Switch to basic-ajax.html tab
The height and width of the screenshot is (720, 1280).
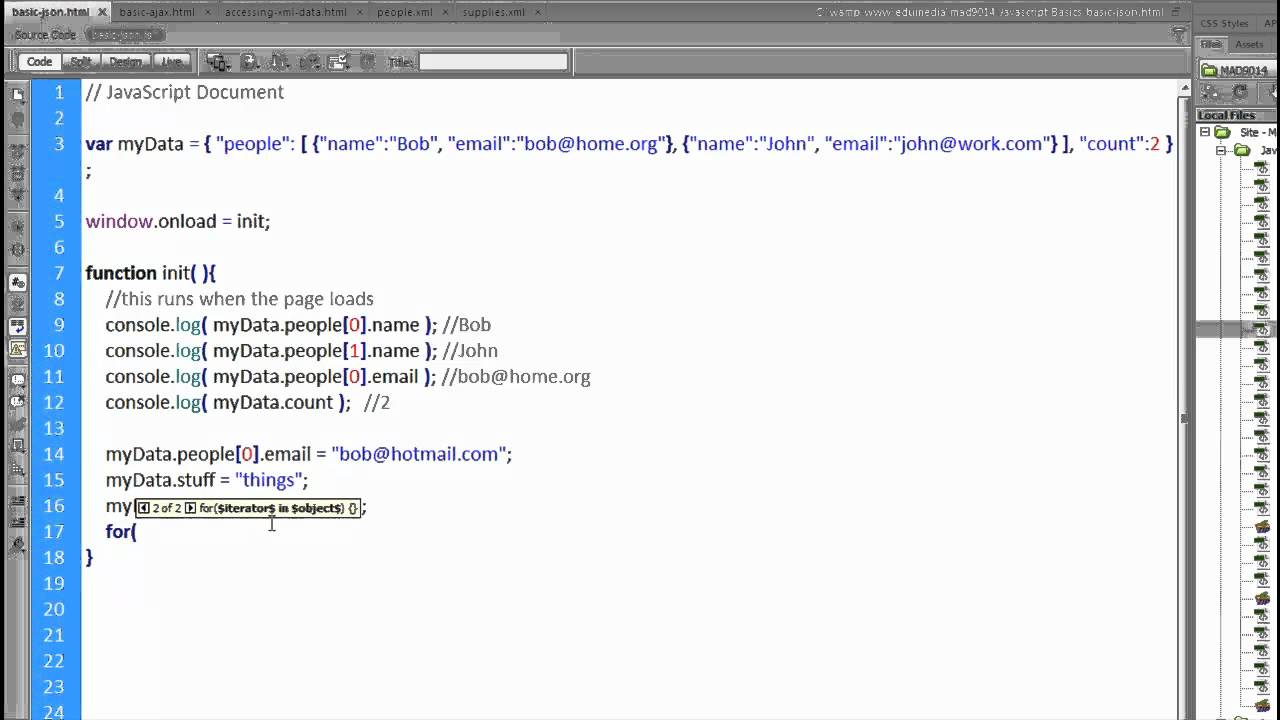157,12
